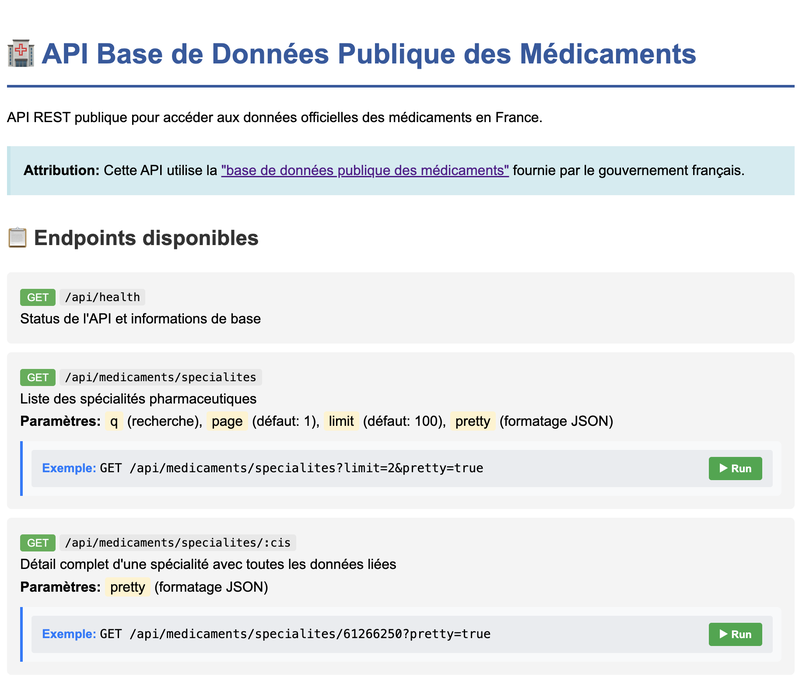Click the clipboard icon beside Endpoints disponibles
The height and width of the screenshot is (681, 799).
coord(17,238)
